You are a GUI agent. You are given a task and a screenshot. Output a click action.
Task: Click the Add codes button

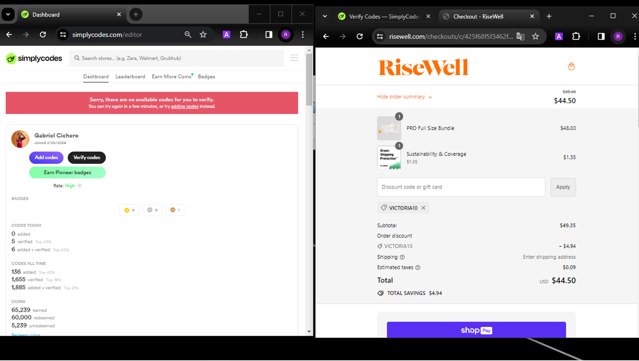[x=46, y=157]
